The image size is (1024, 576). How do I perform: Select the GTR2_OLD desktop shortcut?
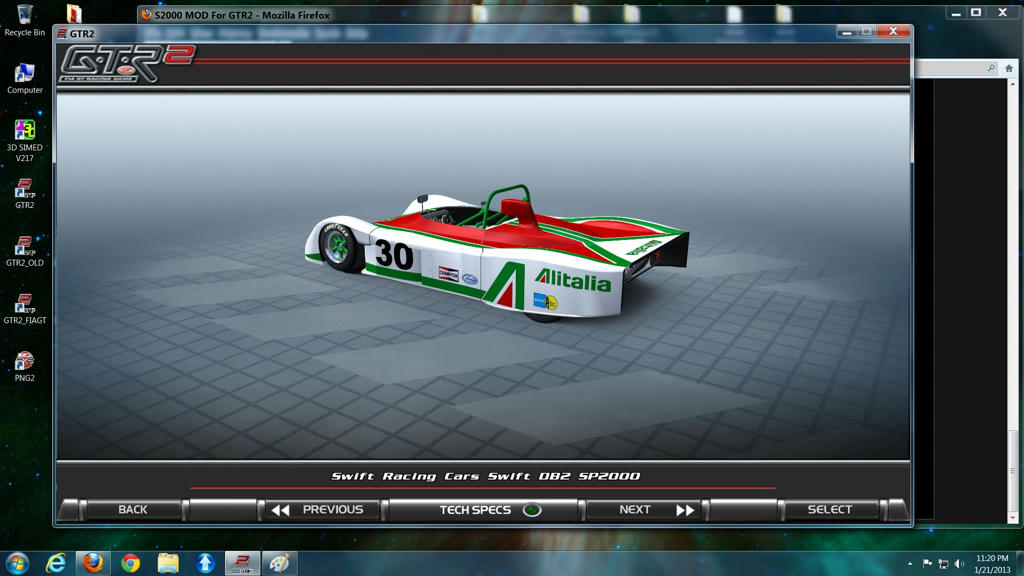[25, 251]
